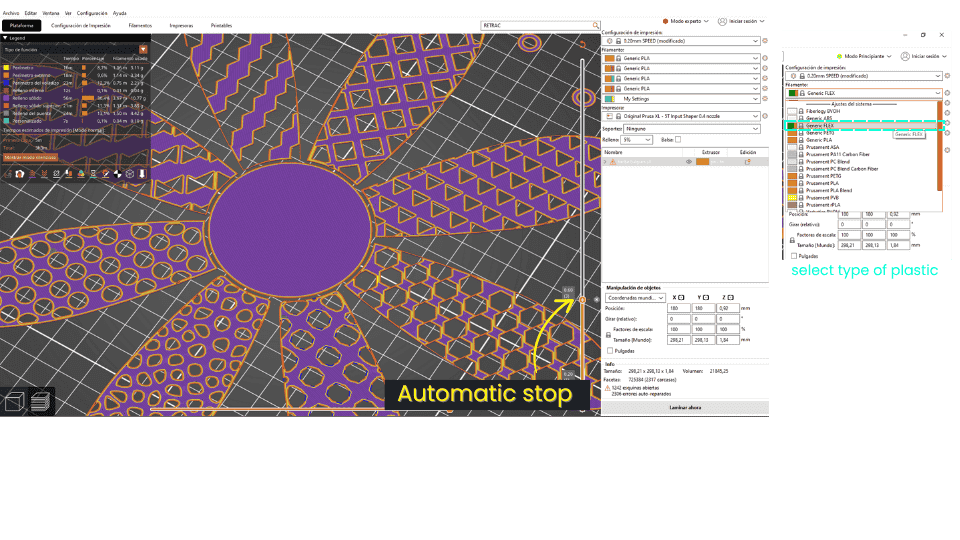Image resolution: width=960 pixels, height=540 pixels.
Task: Click the layers preview view icon
Action: (x=38, y=402)
